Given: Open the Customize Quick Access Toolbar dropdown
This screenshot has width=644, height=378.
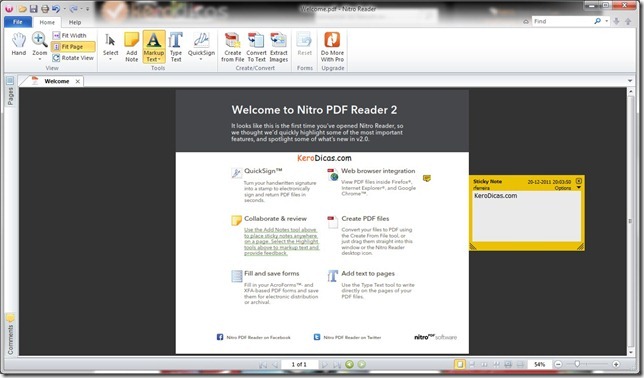Looking at the screenshot, I should pyautogui.click(x=87, y=9).
